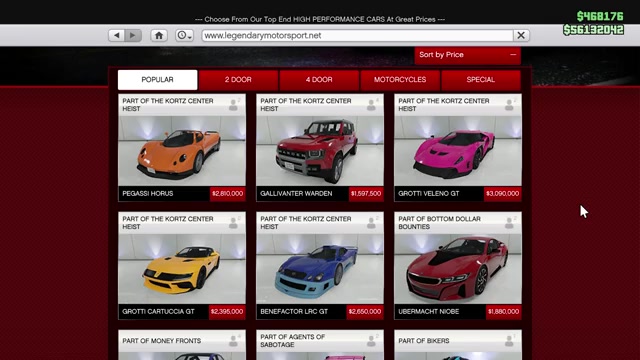
Task: Click the Benefactor LRC GT $2,650,000 price
Action: point(365,312)
